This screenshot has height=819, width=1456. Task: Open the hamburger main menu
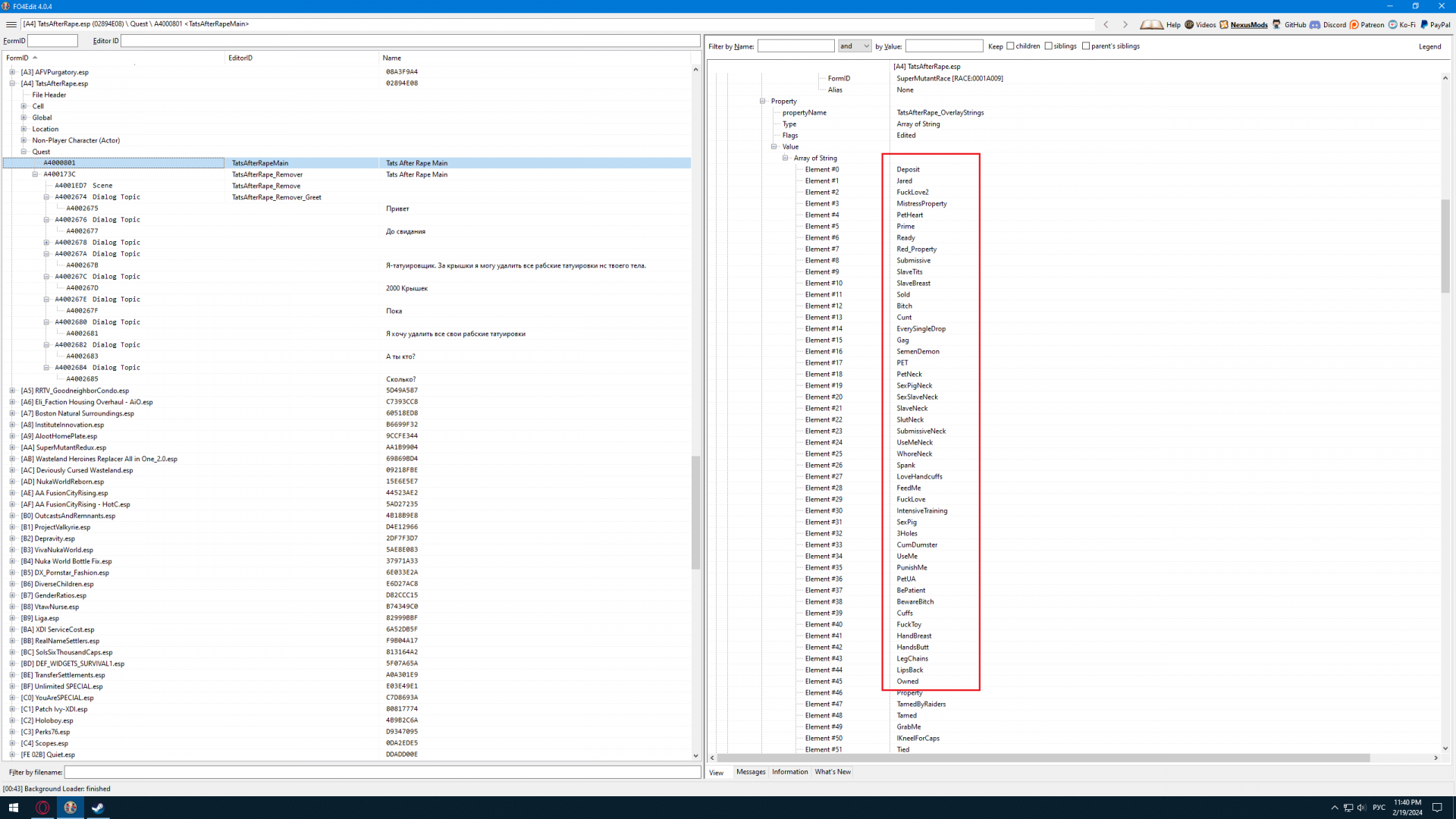[11, 24]
